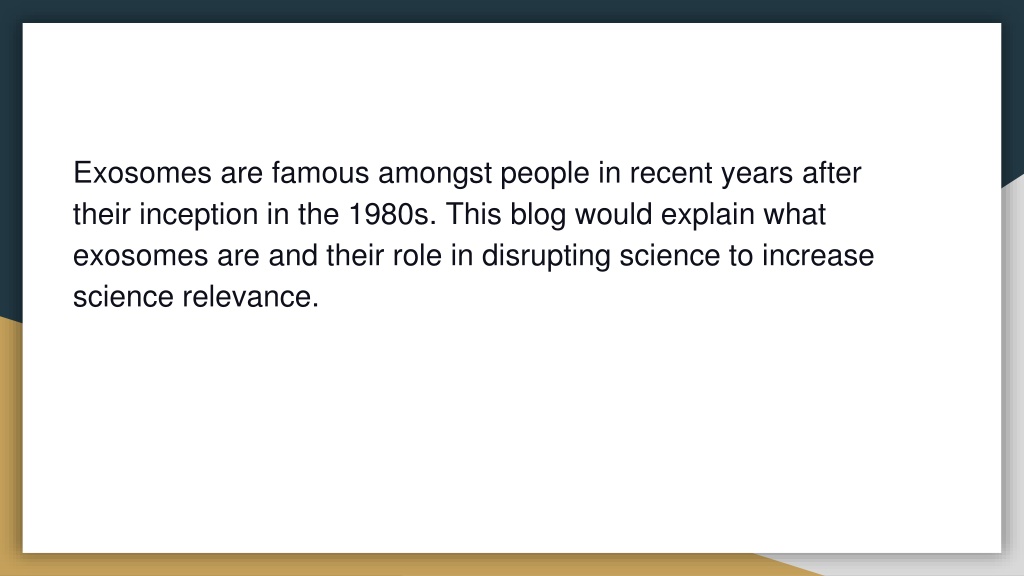Click the word "famous" in first line
1024x576 pixels.
(x=320, y=173)
